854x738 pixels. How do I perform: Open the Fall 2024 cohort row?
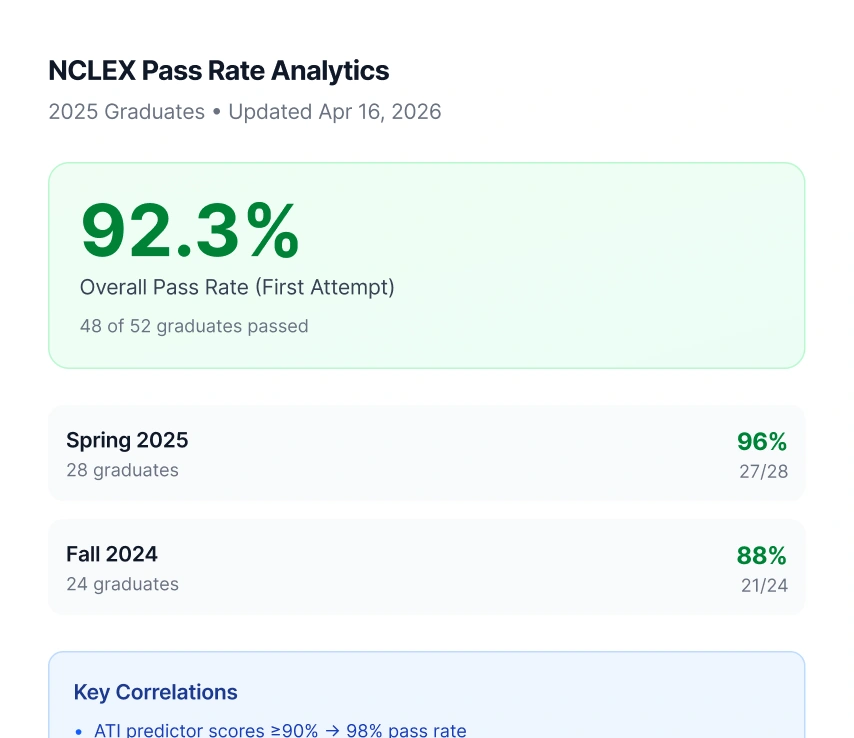tap(426, 567)
